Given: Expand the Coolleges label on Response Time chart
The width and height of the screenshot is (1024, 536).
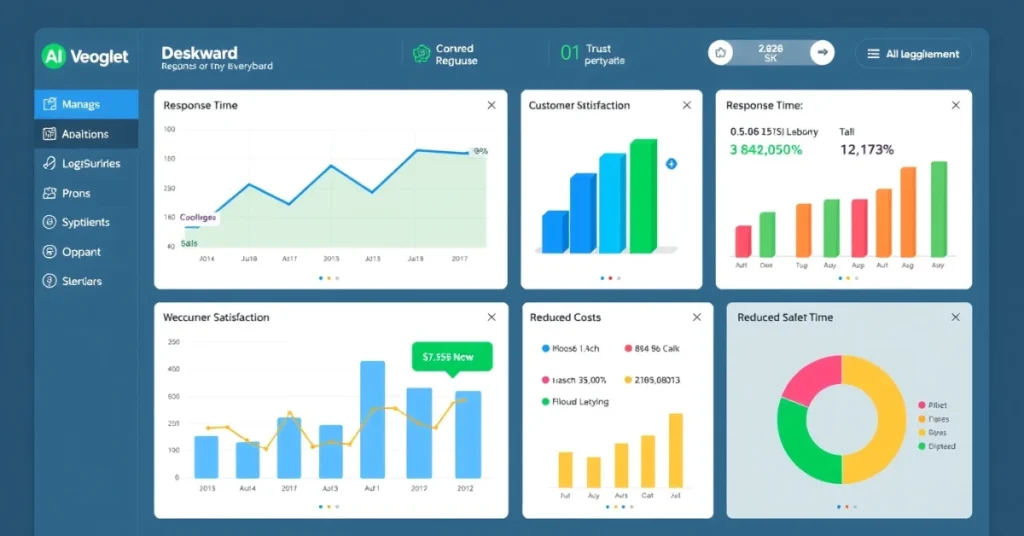Looking at the screenshot, I should 197,217.
